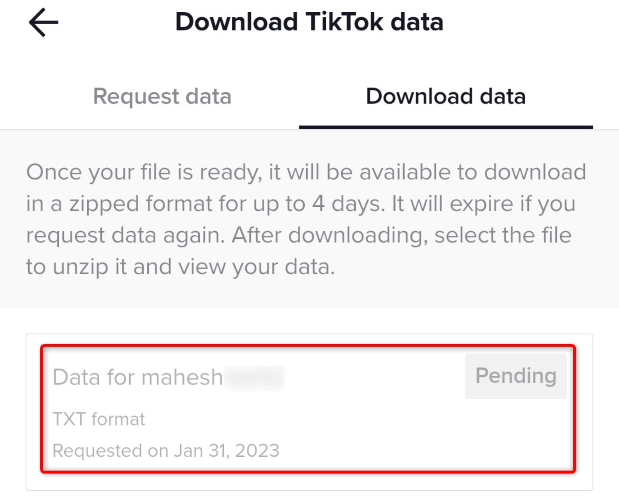Click the 'Jan 31, 2023' date
Image resolution: width=619 pixels, height=500 pixels.
(x=226, y=451)
